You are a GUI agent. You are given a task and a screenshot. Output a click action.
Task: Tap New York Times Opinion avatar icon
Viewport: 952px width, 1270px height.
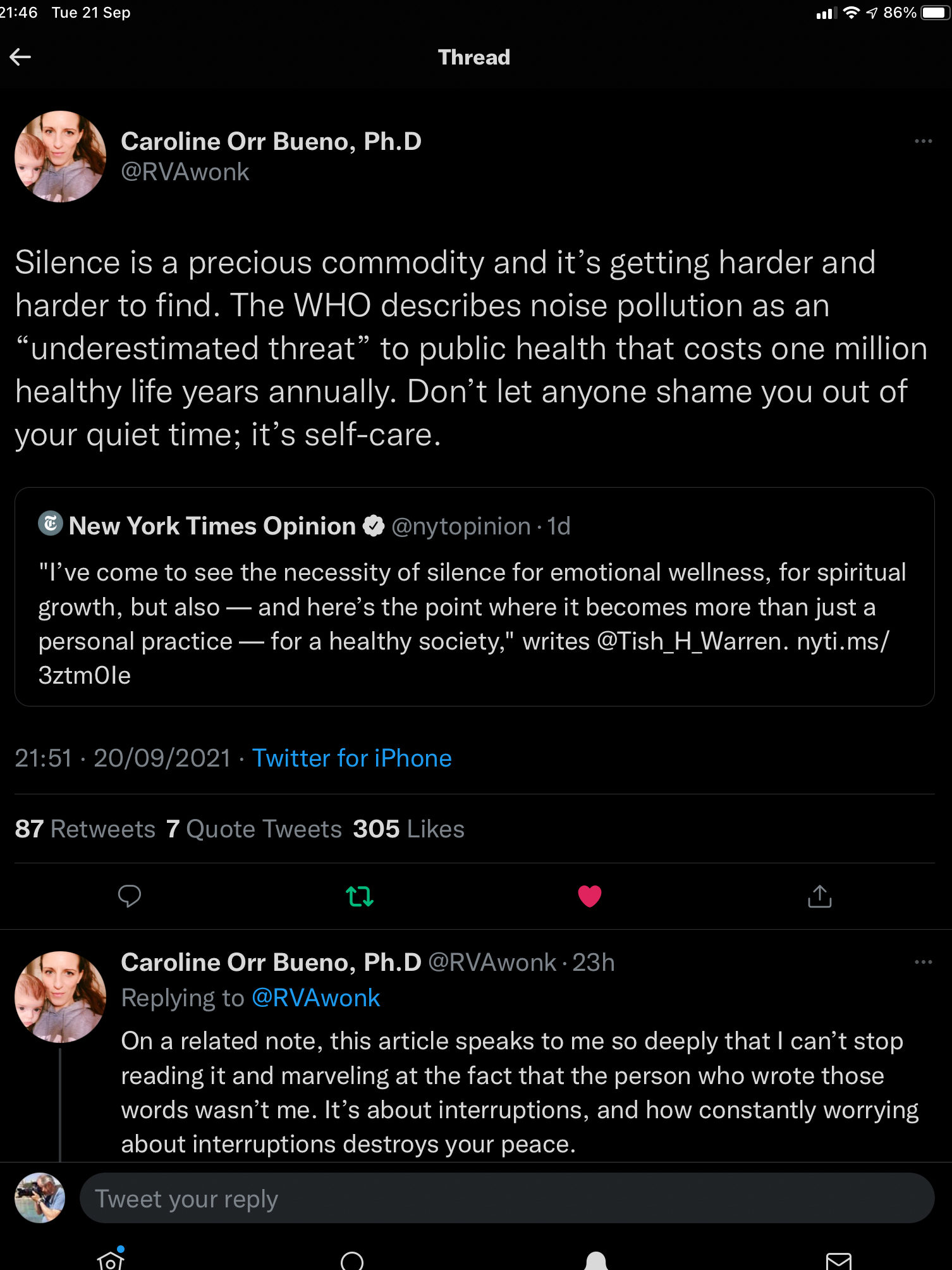(51, 524)
